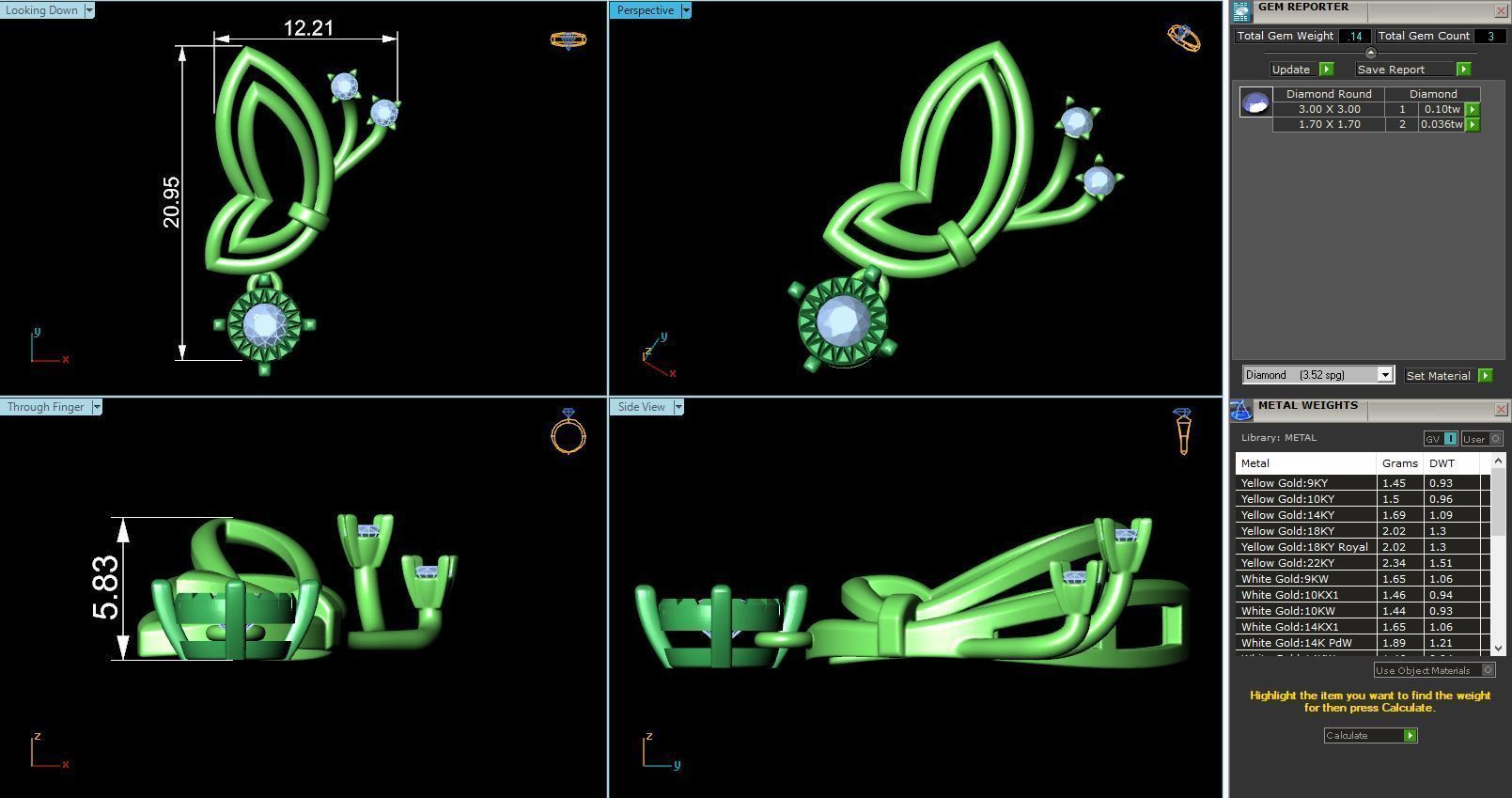Select the Yellow Gold:14KY row
Viewport: 1512px width, 798px height.
pos(1362,515)
